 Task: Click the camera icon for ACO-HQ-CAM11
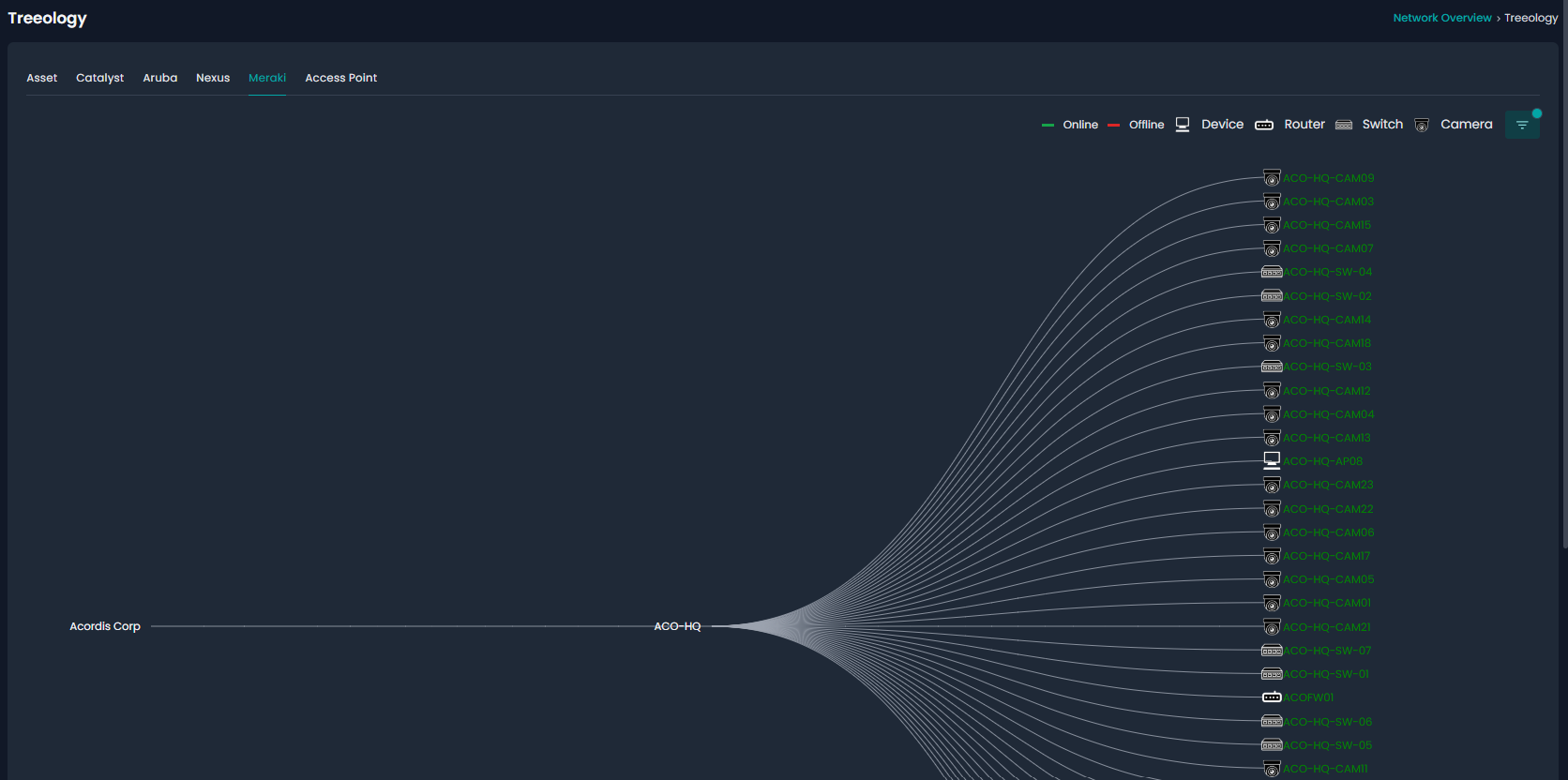[x=1272, y=769]
